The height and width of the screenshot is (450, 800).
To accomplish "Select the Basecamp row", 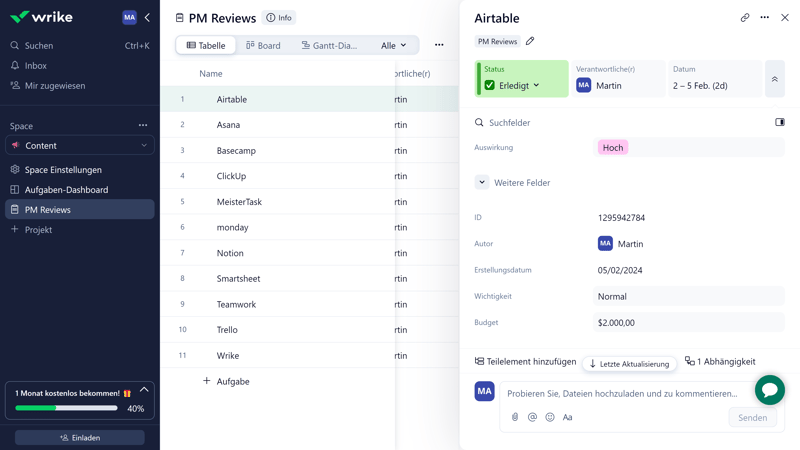I will point(310,151).
